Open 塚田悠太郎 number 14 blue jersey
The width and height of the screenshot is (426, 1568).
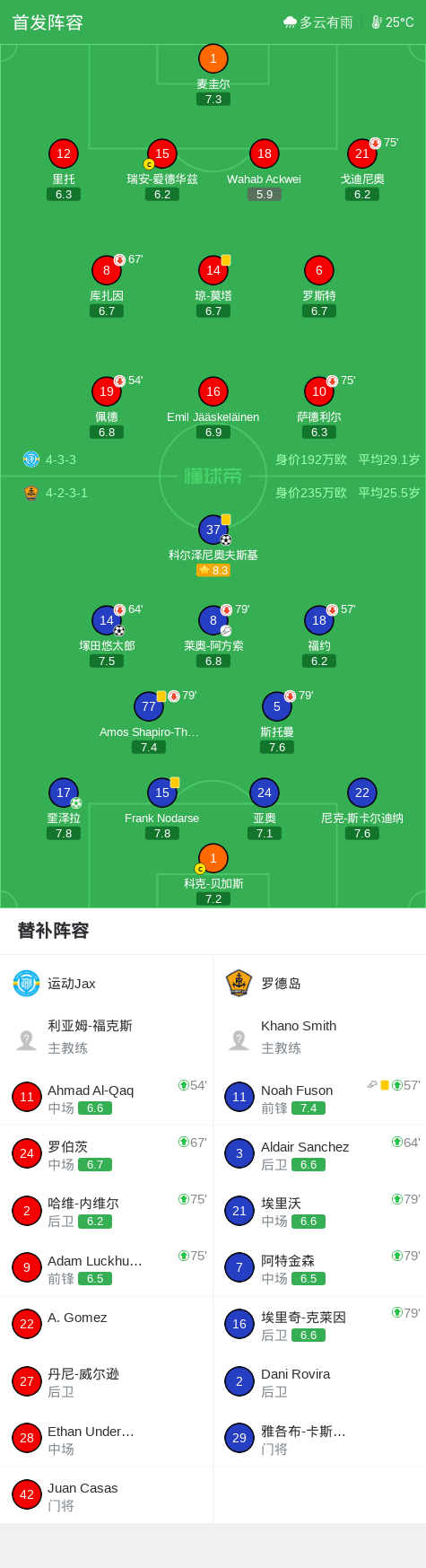pyautogui.click(x=107, y=620)
